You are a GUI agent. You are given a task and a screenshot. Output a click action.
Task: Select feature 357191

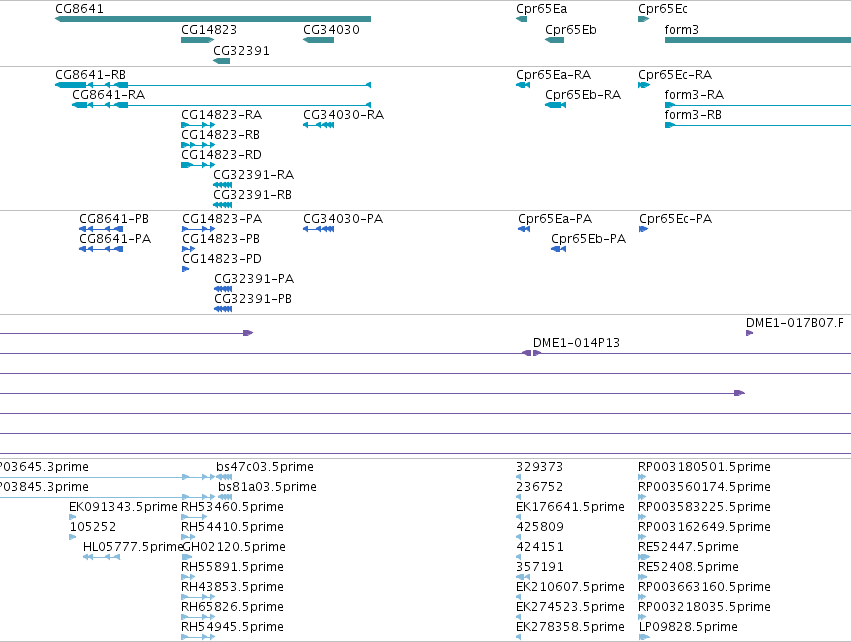[x=523, y=577]
